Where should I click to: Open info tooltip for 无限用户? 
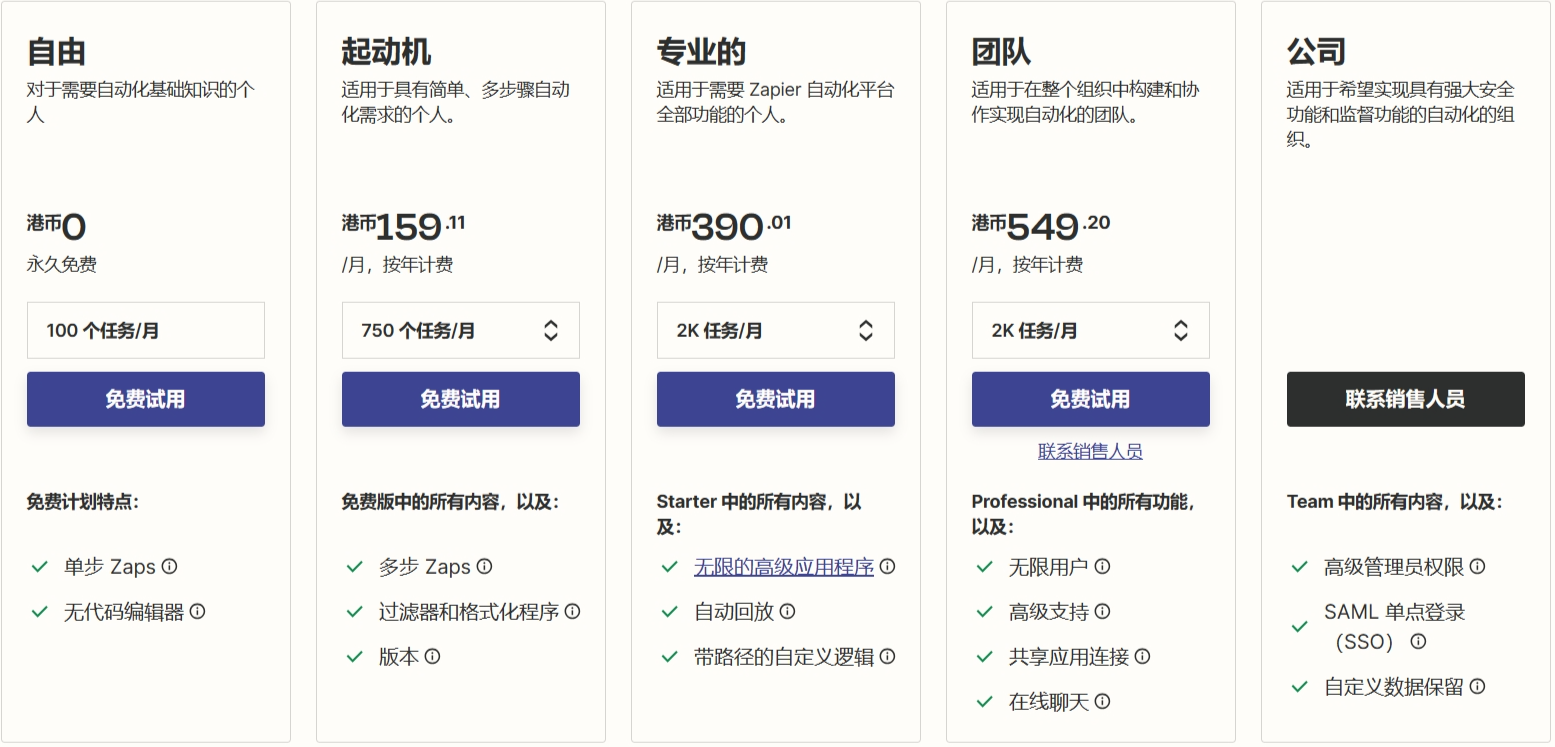1103,566
